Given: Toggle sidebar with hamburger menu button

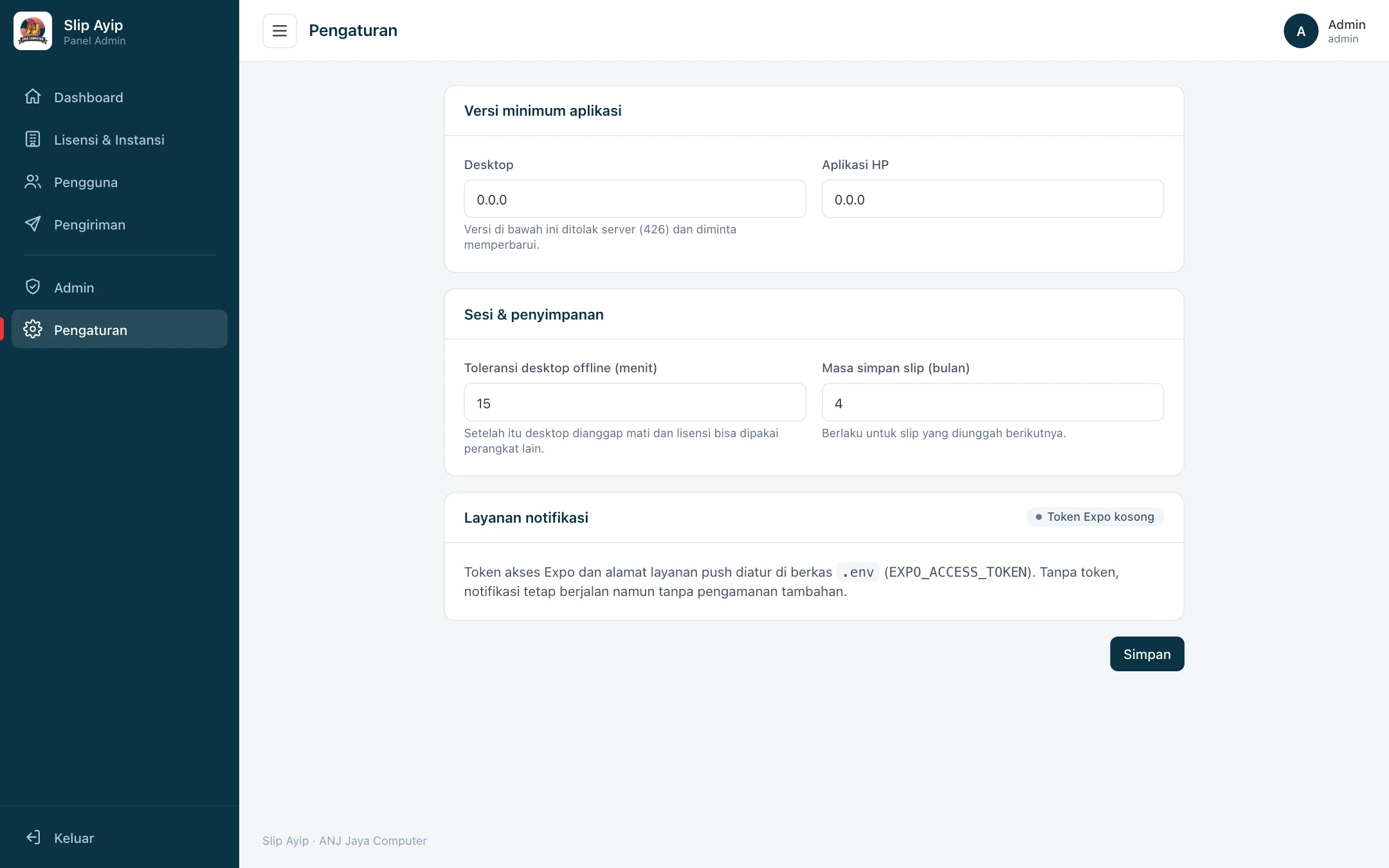Looking at the screenshot, I should [280, 31].
